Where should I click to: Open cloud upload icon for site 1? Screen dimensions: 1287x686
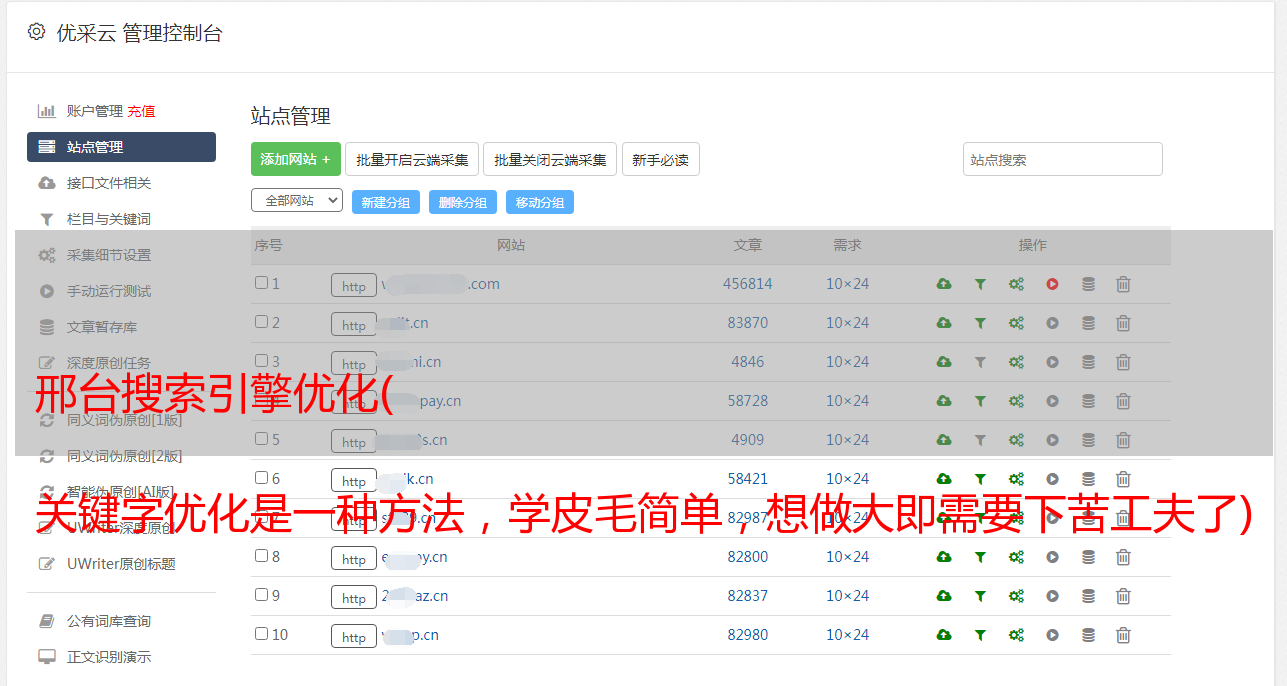pos(944,284)
